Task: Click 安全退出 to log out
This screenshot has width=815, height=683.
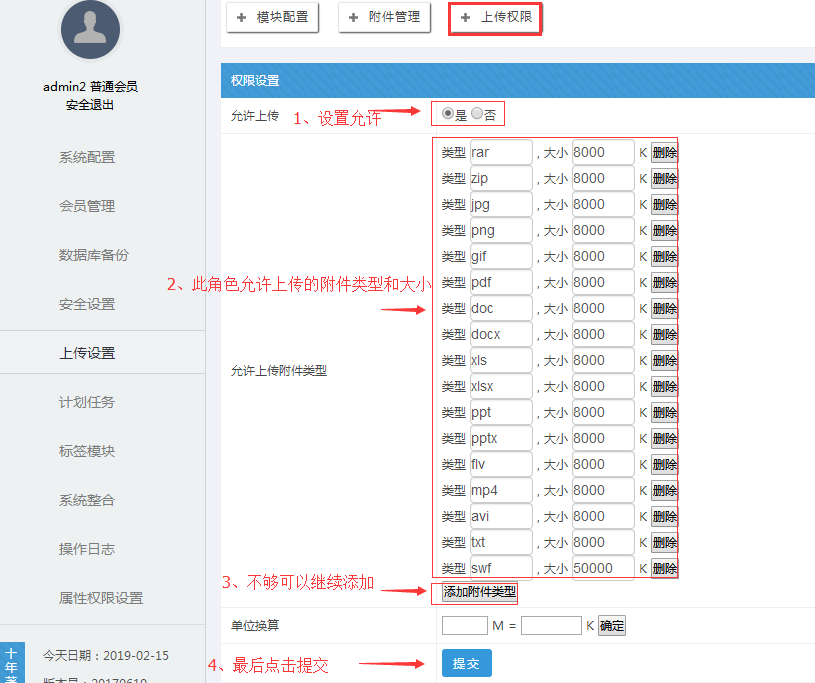Action: (90, 104)
